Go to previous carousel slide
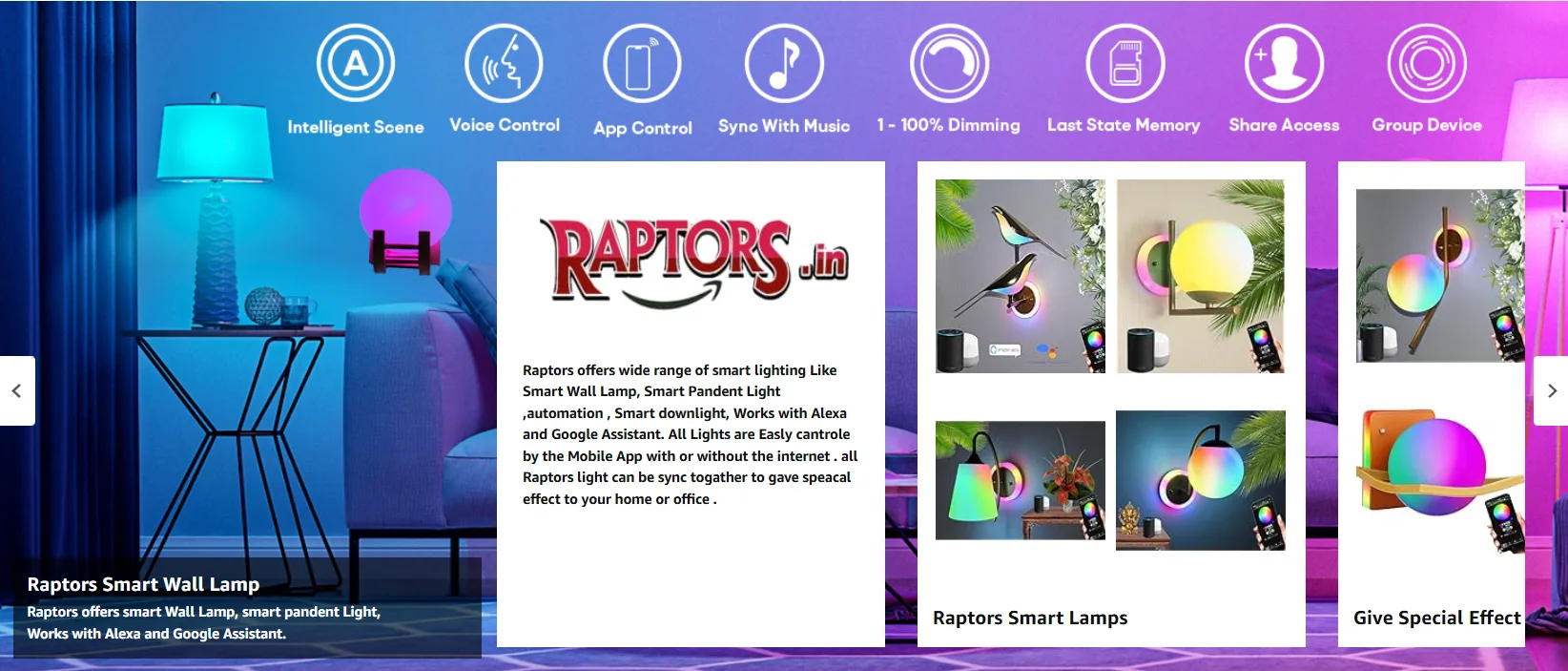Screen dimensions: 1568x671 coord(16,390)
